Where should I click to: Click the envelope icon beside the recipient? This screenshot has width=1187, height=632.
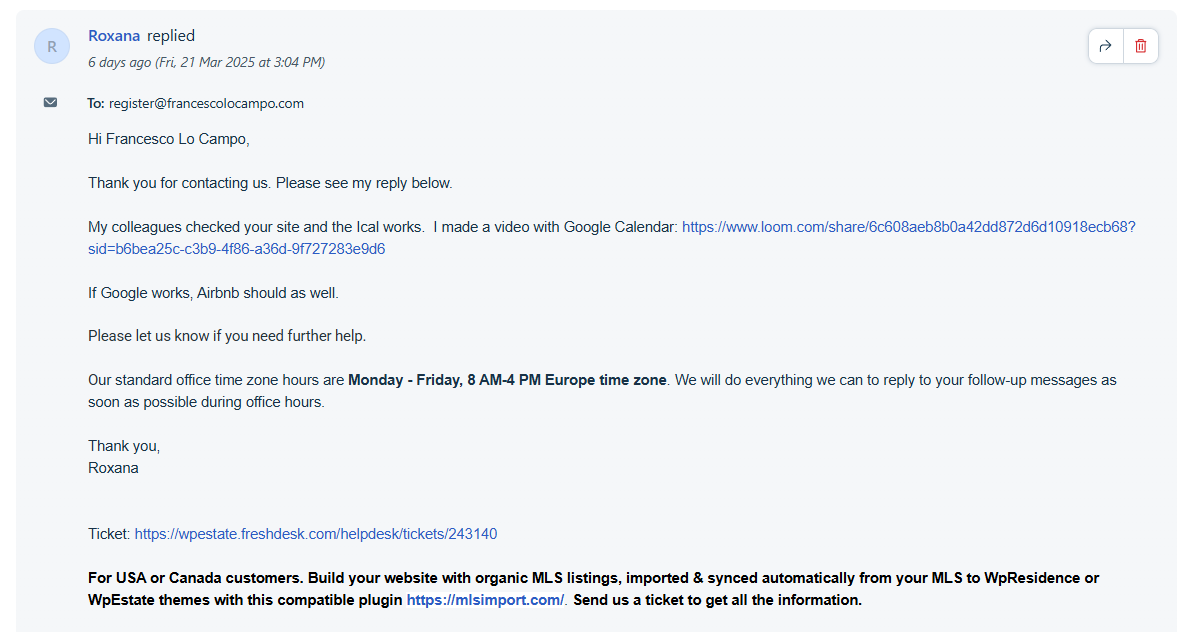(50, 102)
